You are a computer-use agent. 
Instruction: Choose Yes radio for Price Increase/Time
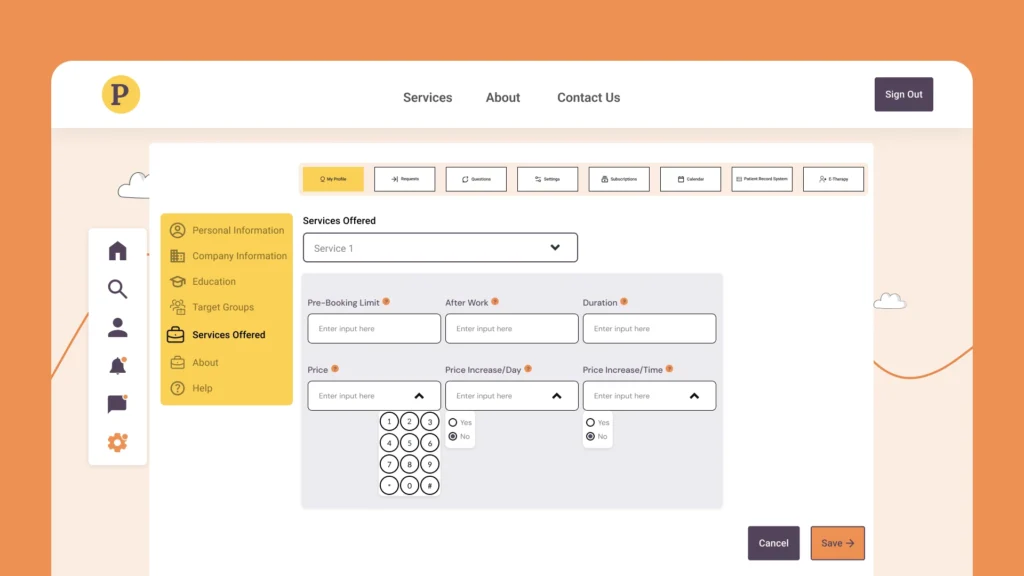coord(590,423)
